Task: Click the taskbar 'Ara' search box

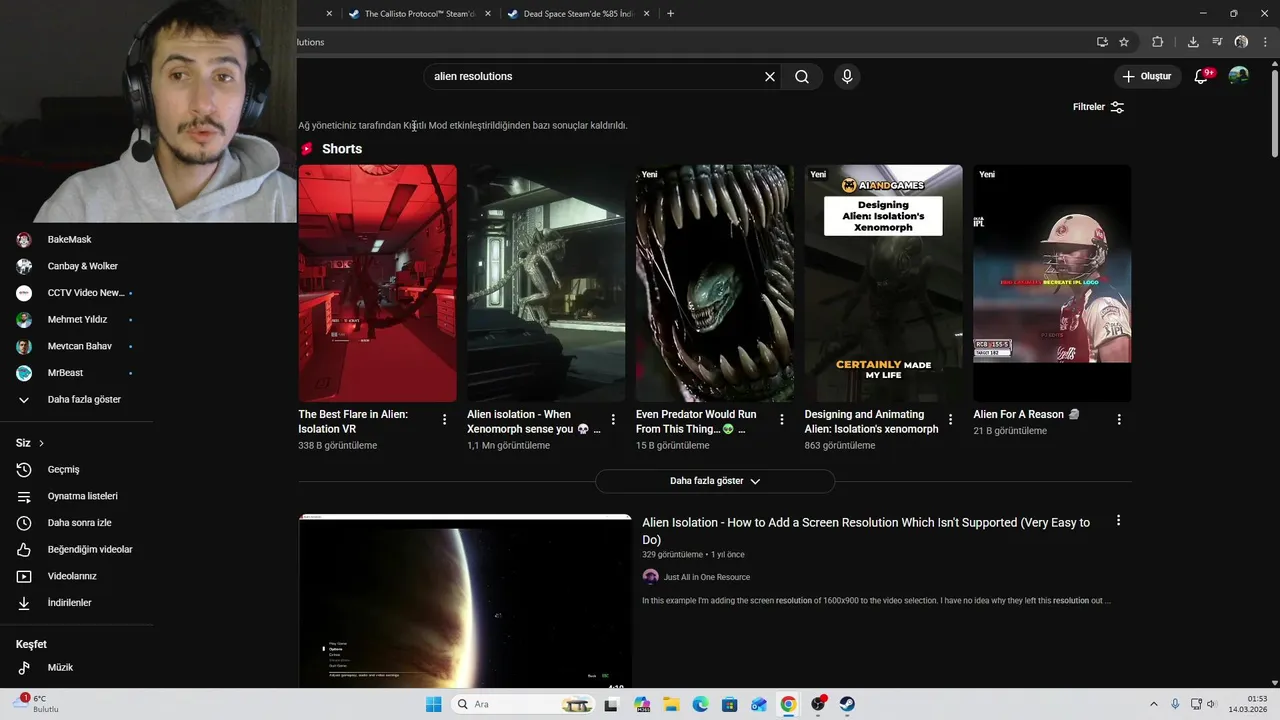Action: (523, 704)
